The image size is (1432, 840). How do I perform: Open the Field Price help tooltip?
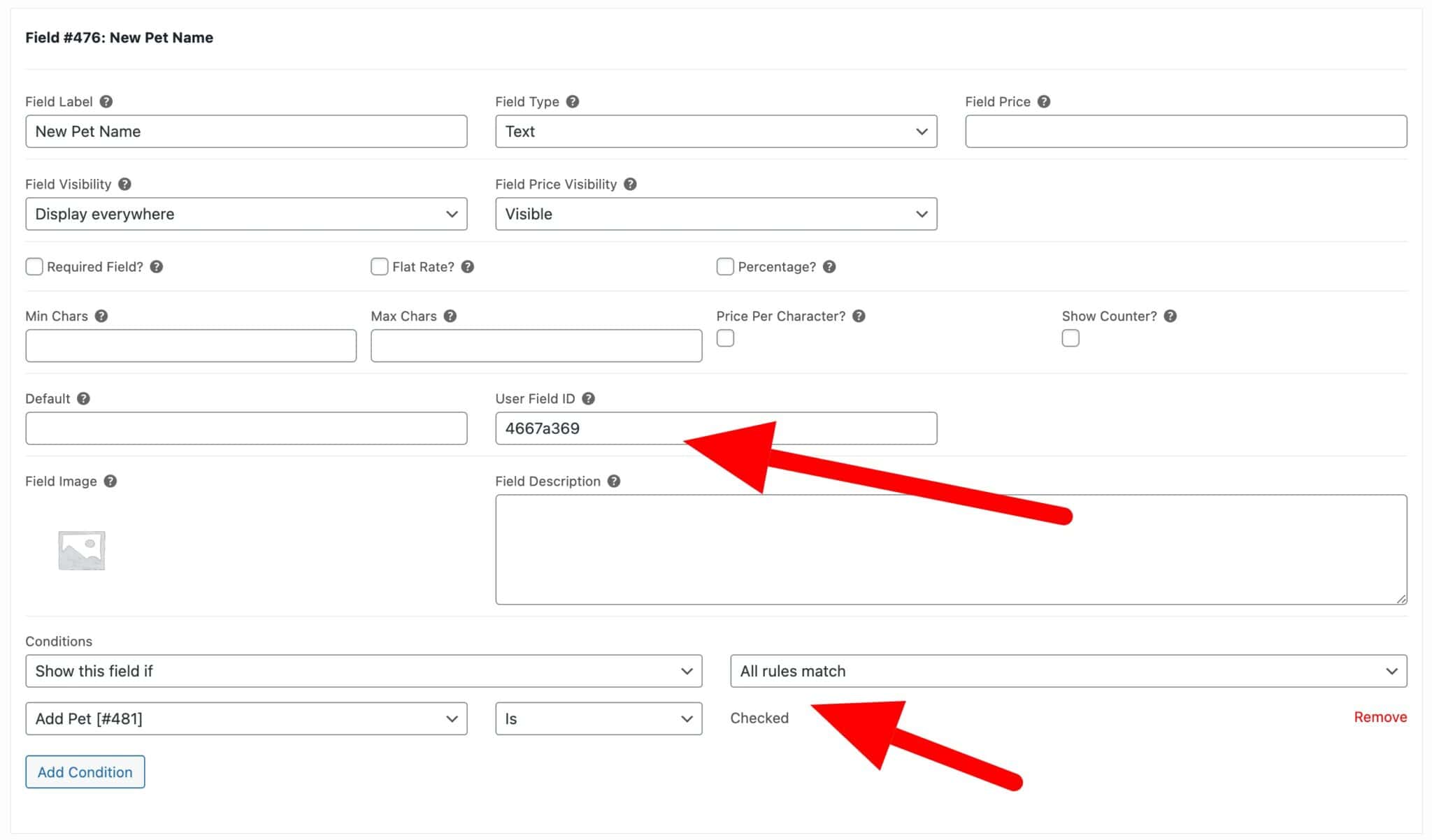[x=1045, y=101]
